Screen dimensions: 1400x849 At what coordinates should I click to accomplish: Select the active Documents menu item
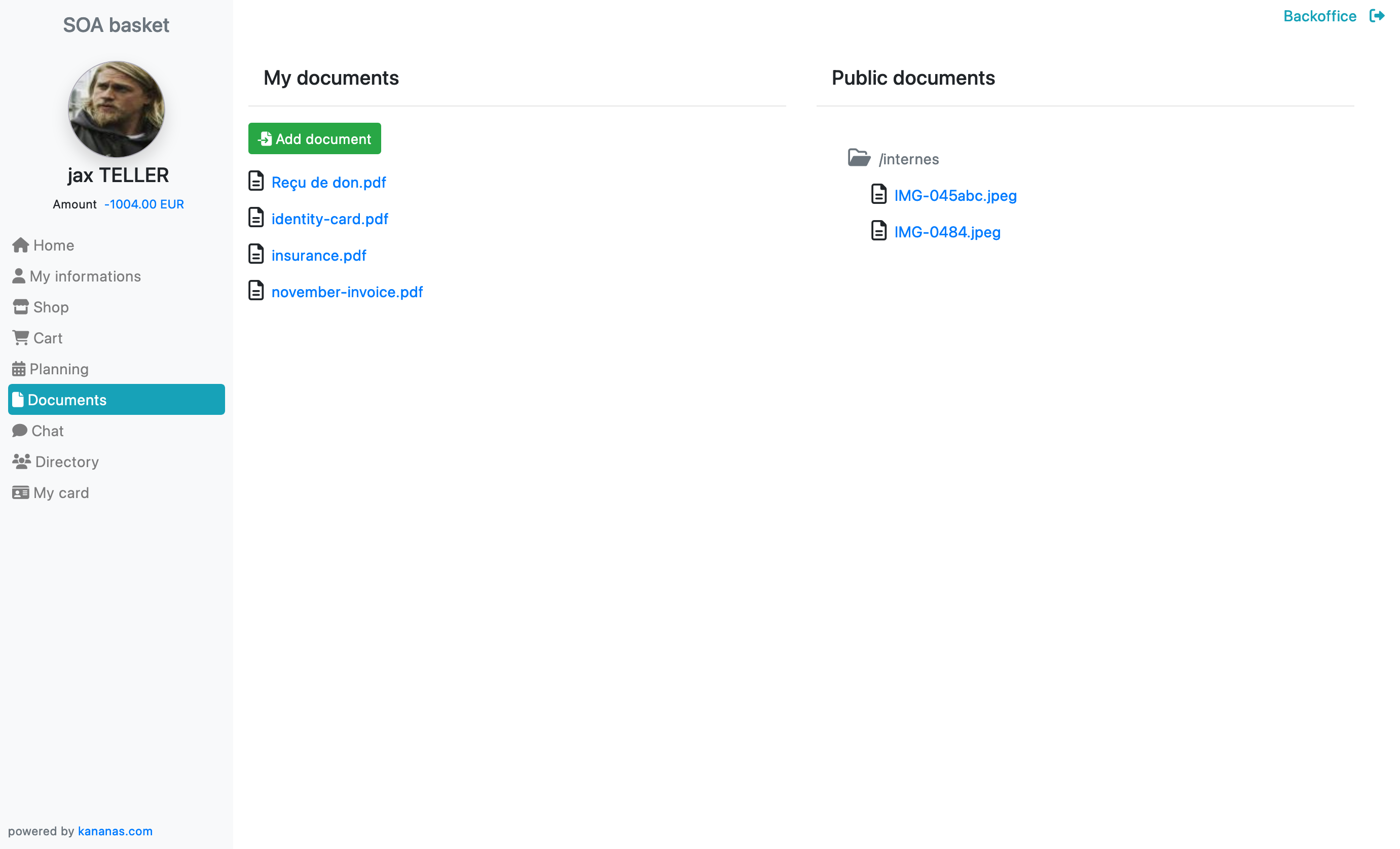pyautogui.click(x=117, y=400)
